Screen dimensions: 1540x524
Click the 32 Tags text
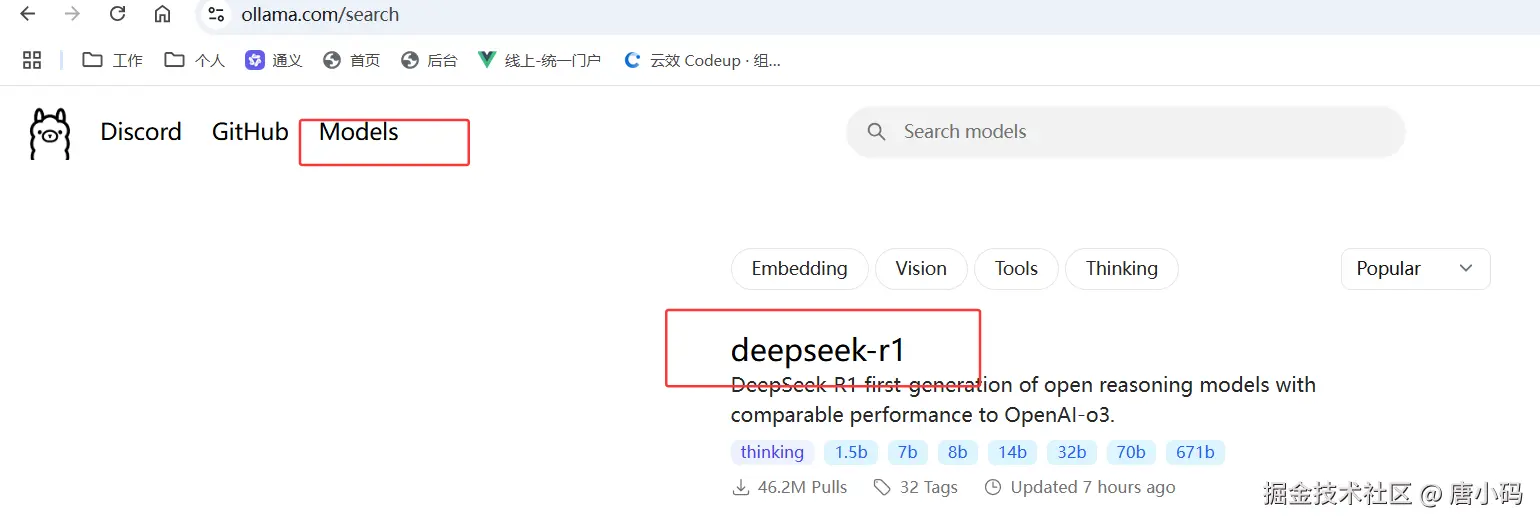pos(929,487)
